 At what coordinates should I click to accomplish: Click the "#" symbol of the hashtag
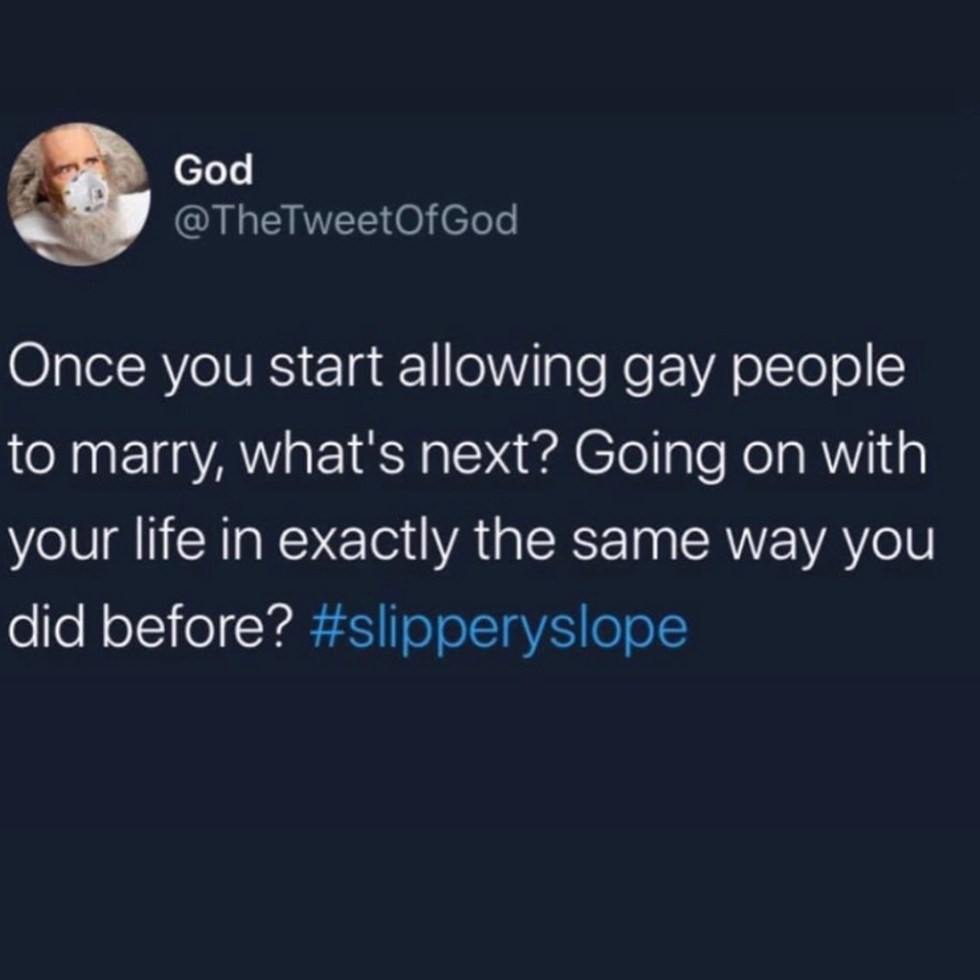[324, 627]
